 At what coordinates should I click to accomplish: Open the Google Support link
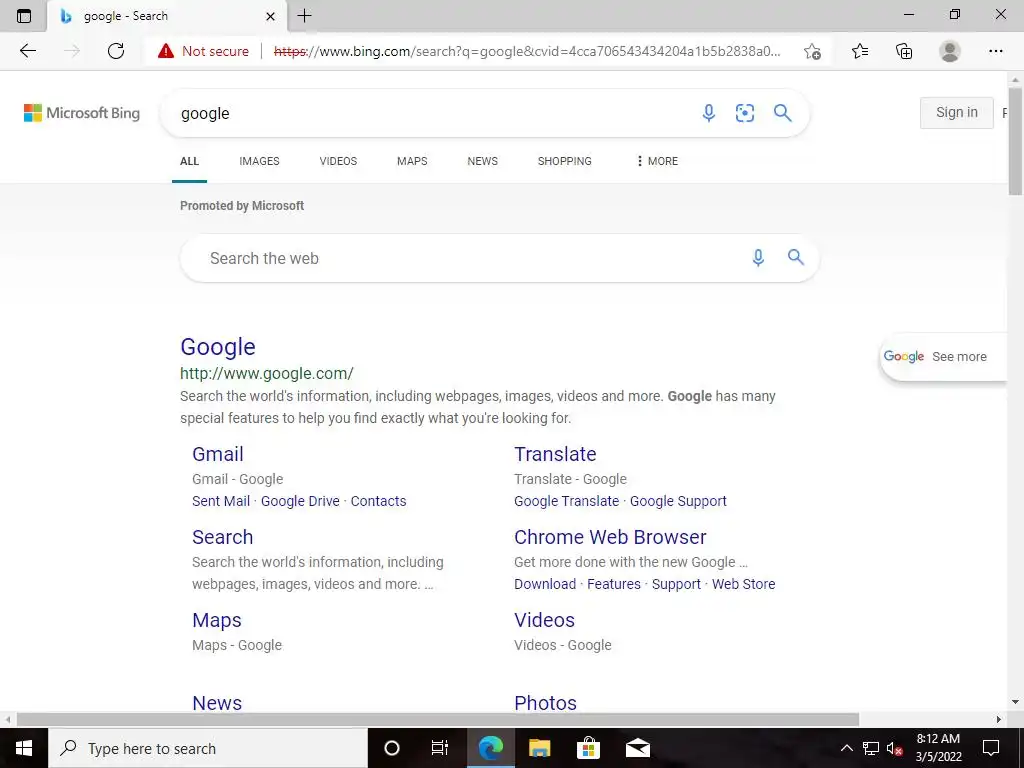point(678,501)
